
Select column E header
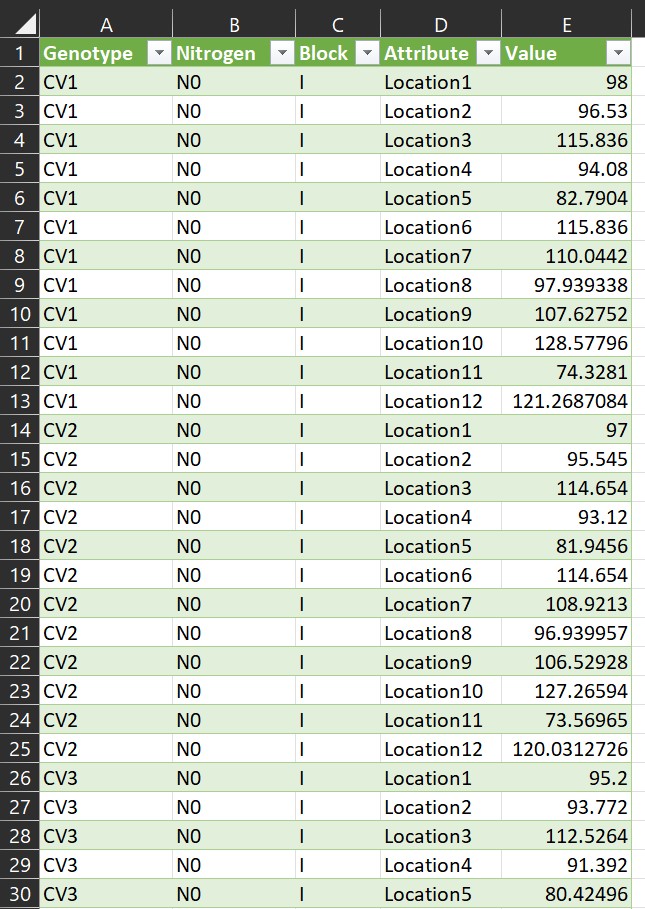(x=566, y=25)
